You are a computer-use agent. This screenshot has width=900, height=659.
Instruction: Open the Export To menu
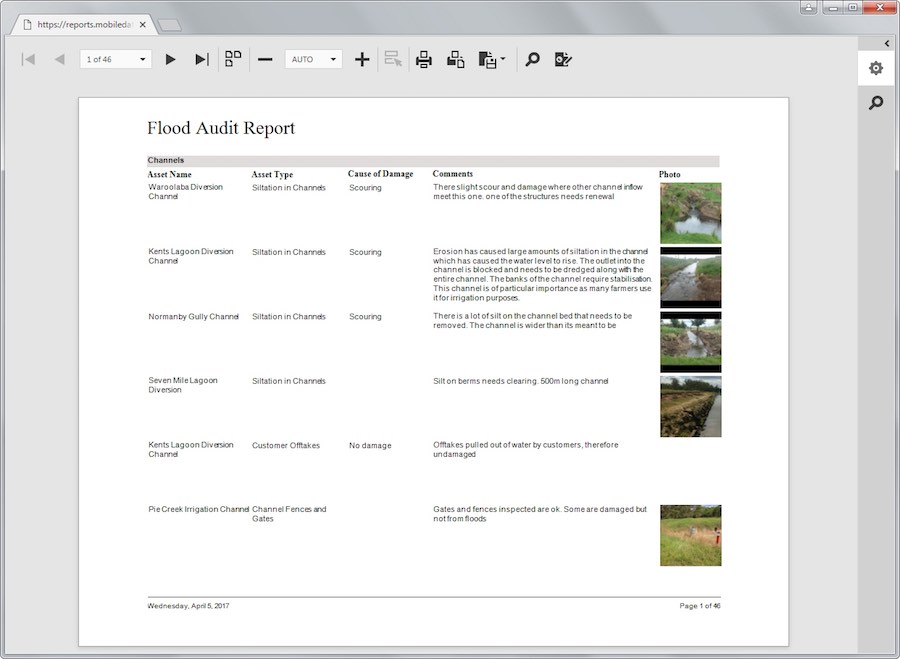[x=491, y=59]
